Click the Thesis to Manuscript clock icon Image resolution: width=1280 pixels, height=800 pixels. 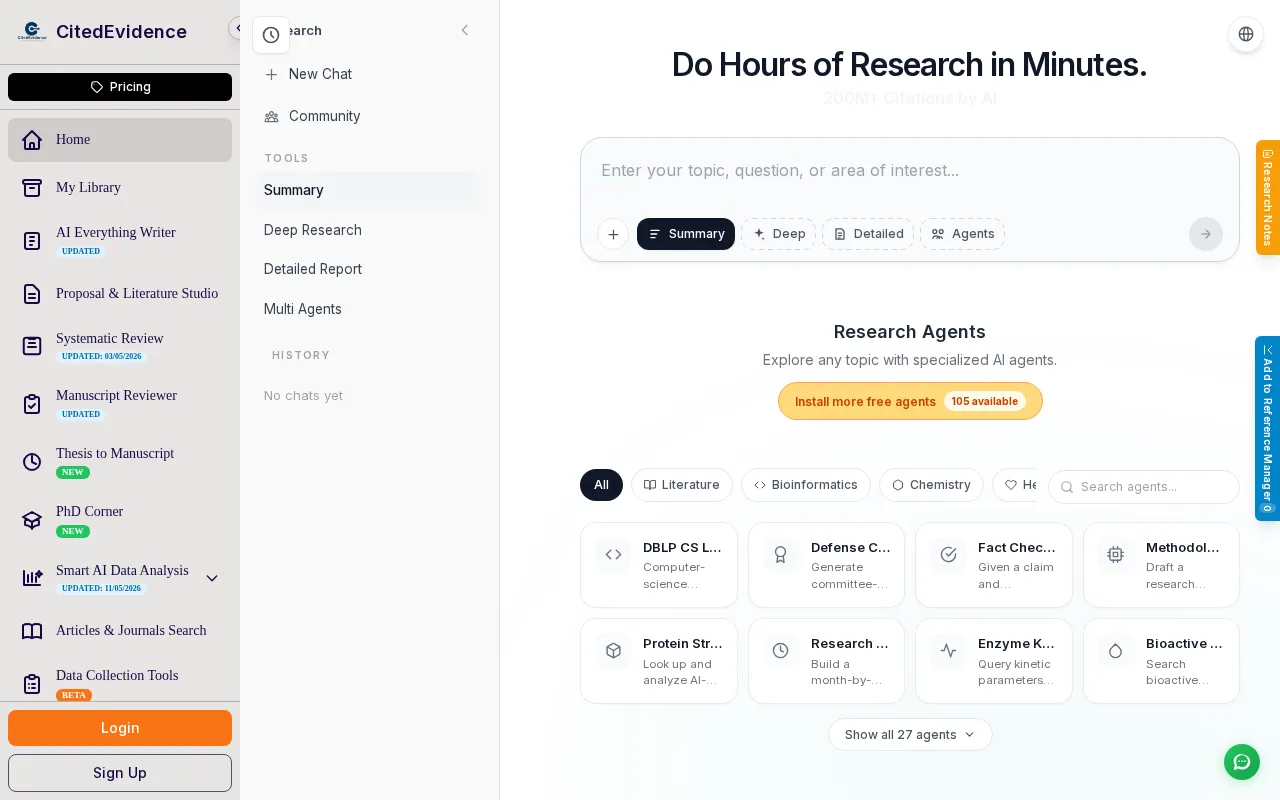[x=32, y=462]
